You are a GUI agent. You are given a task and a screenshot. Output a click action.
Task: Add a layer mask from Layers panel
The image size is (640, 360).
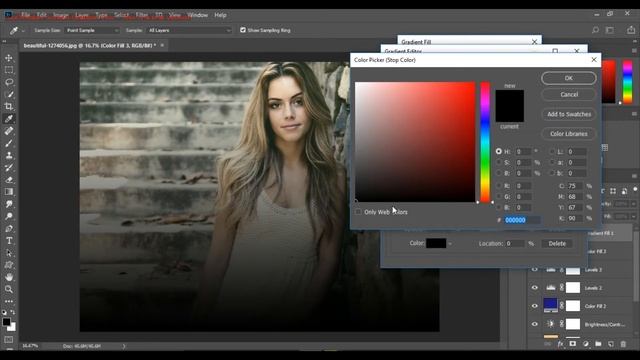coord(573,344)
